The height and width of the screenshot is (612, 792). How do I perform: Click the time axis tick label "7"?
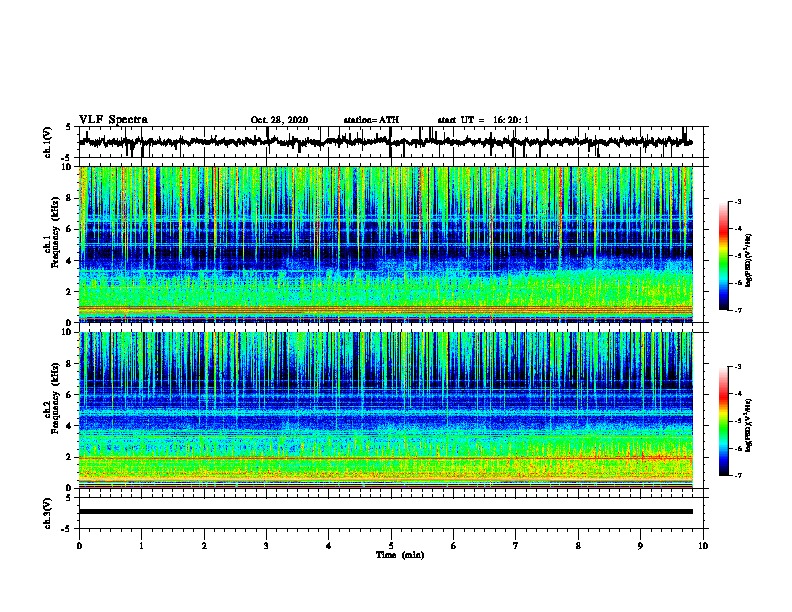click(x=516, y=546)
